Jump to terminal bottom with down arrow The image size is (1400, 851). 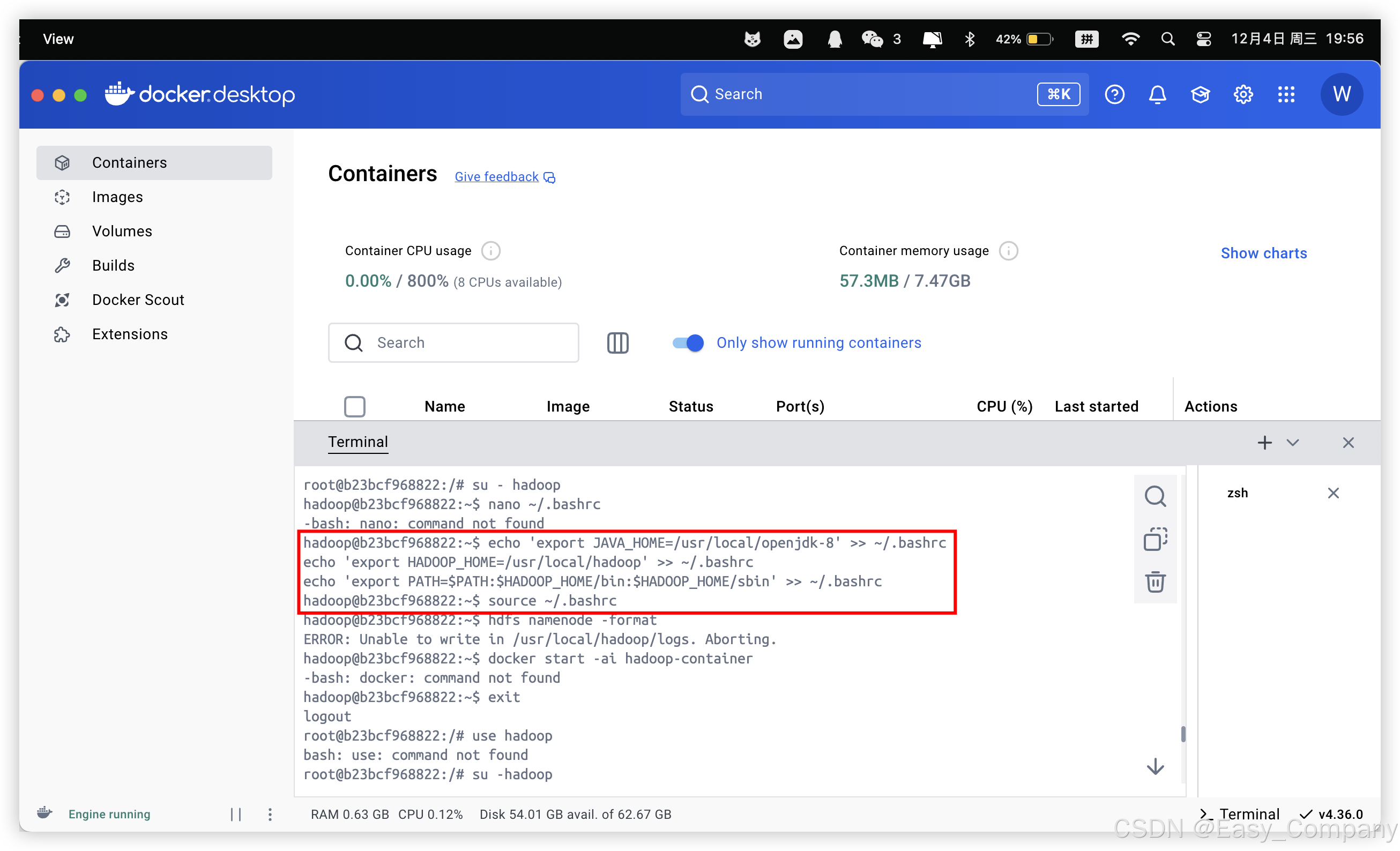tap(1155, 766)
